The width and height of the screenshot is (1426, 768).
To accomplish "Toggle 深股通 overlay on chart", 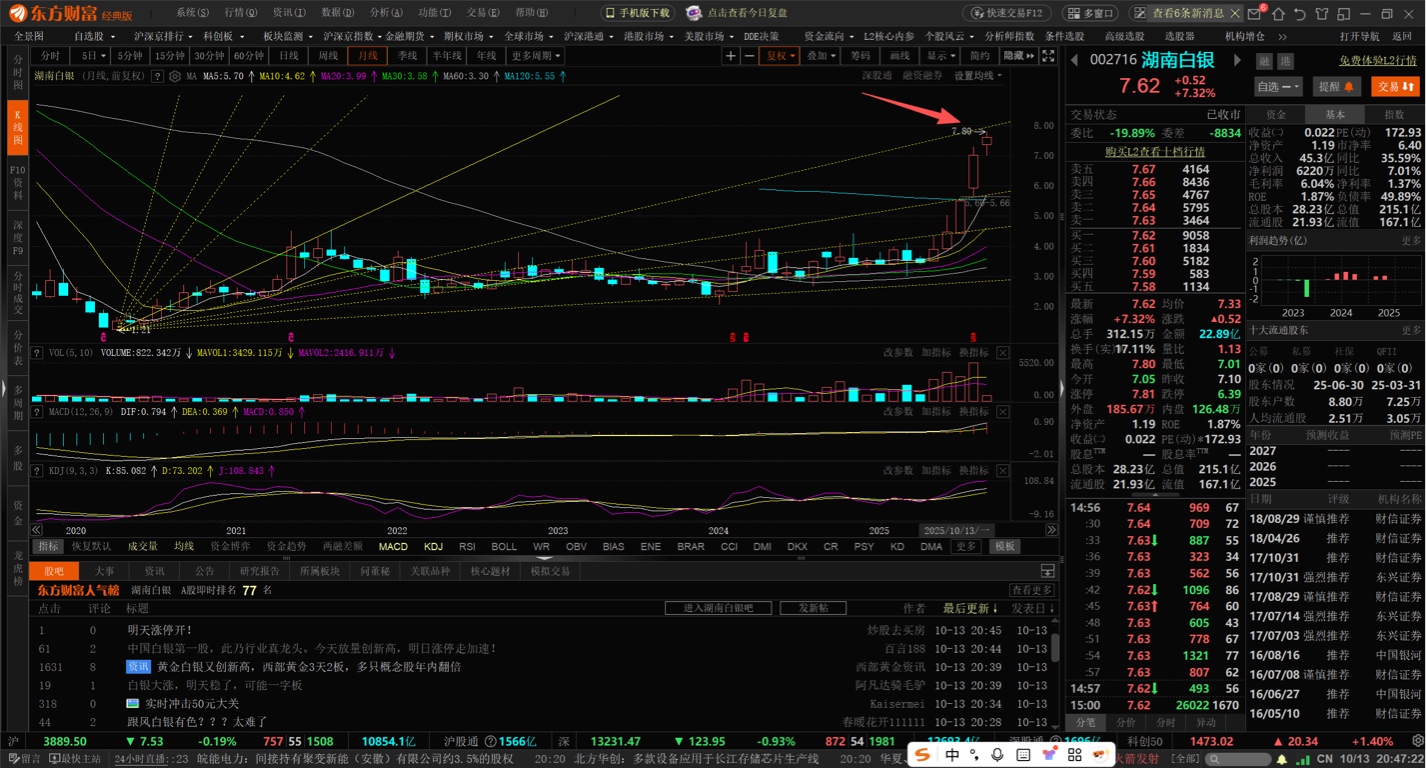I will 877,76.
